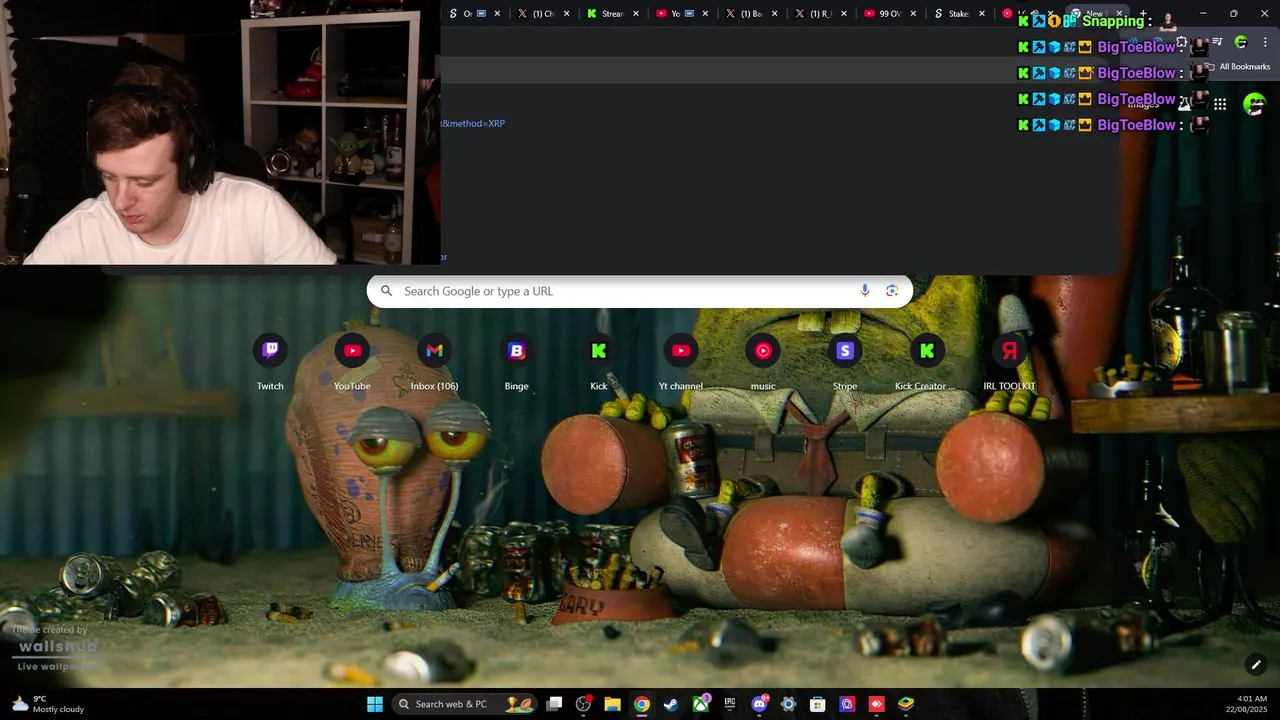Open File Explorer from the taskbar

[x=613, y=704]
